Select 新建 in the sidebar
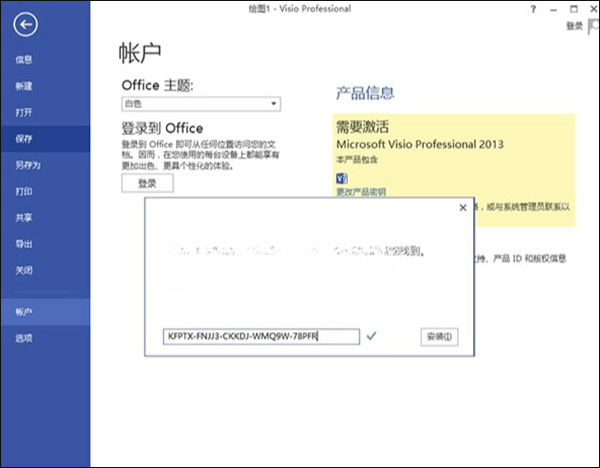This screenshot has width=600, height=468. 24,86
